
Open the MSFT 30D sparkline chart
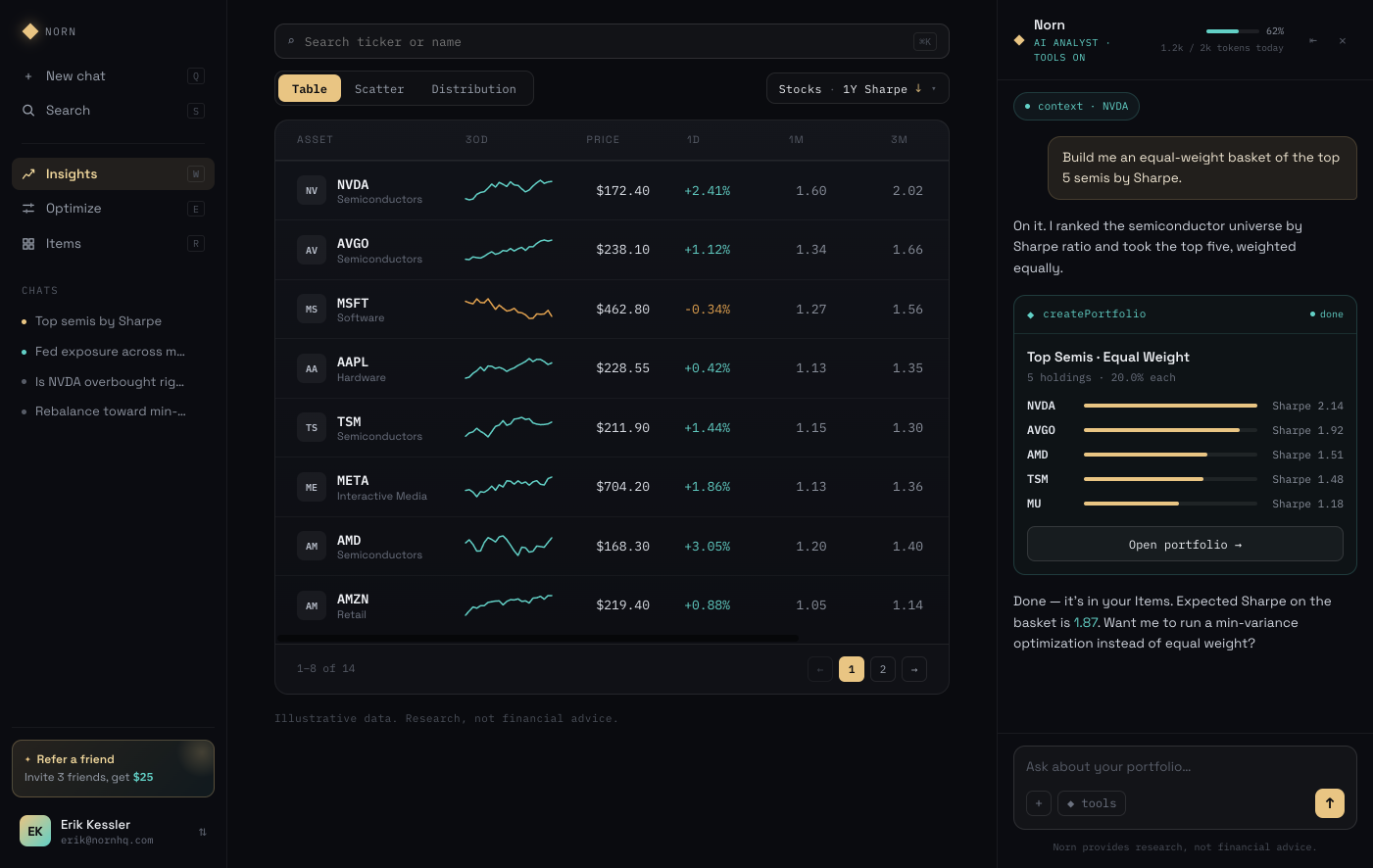pyautogui.click(x=509, y=309)
